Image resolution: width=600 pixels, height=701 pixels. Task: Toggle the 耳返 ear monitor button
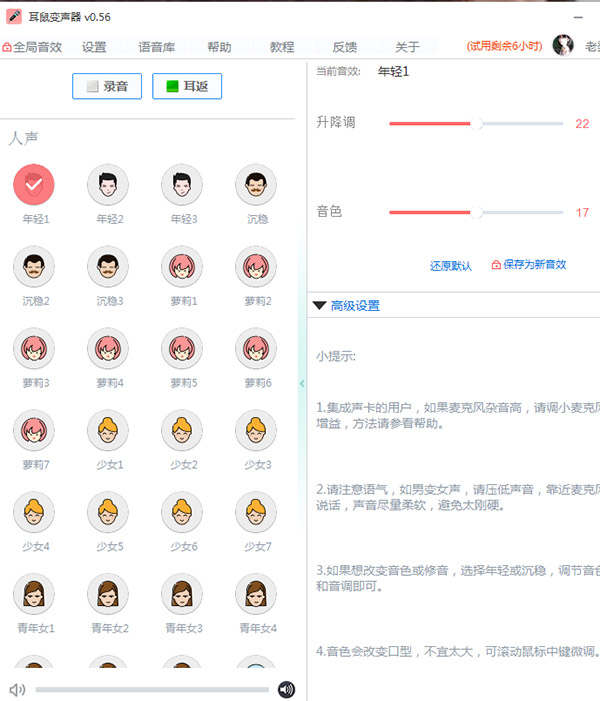click(x=187, y=86)
